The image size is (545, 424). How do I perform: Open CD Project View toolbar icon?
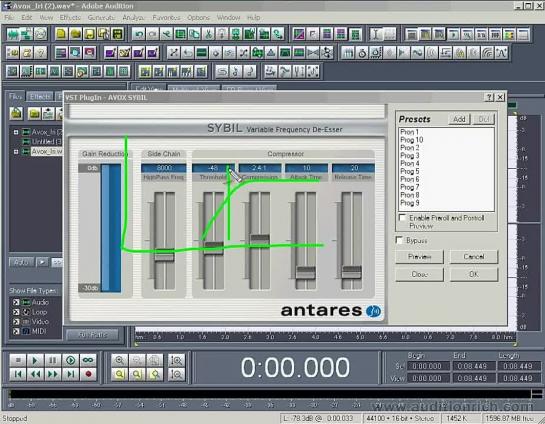pos(40,34)
